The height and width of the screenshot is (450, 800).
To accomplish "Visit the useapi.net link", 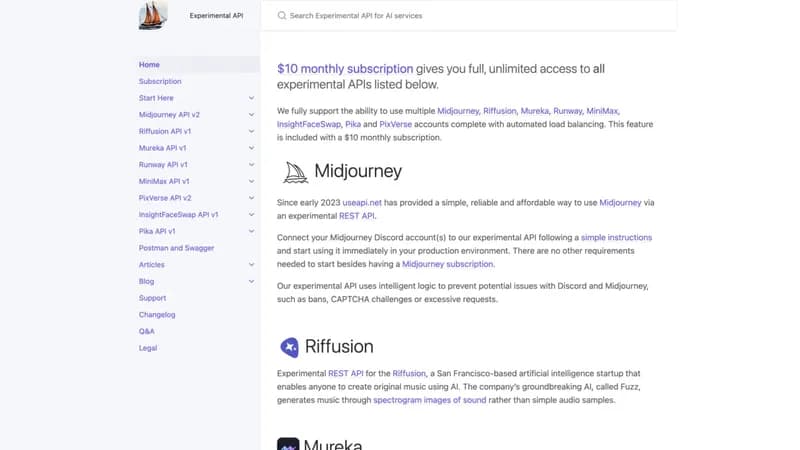I will (362, 203).
